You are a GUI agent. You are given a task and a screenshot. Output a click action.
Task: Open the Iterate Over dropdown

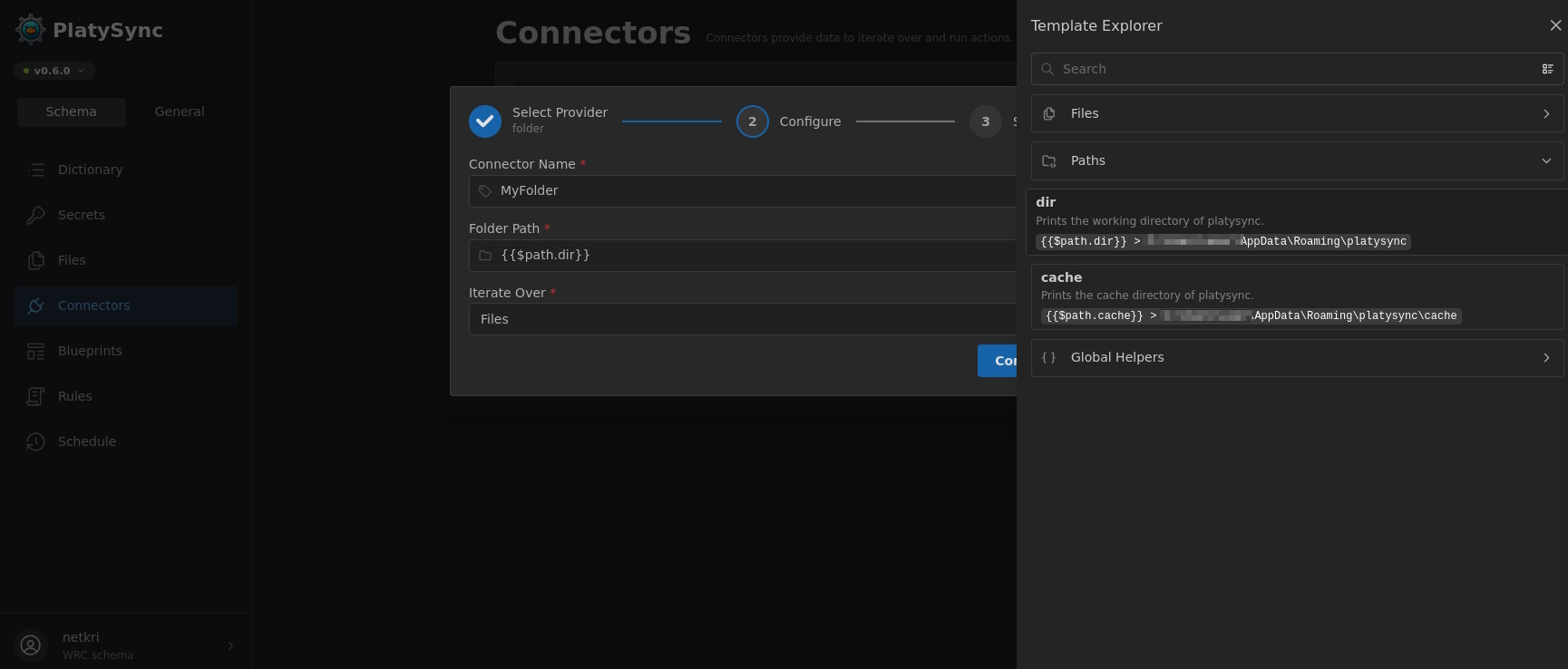click(743, 319)
